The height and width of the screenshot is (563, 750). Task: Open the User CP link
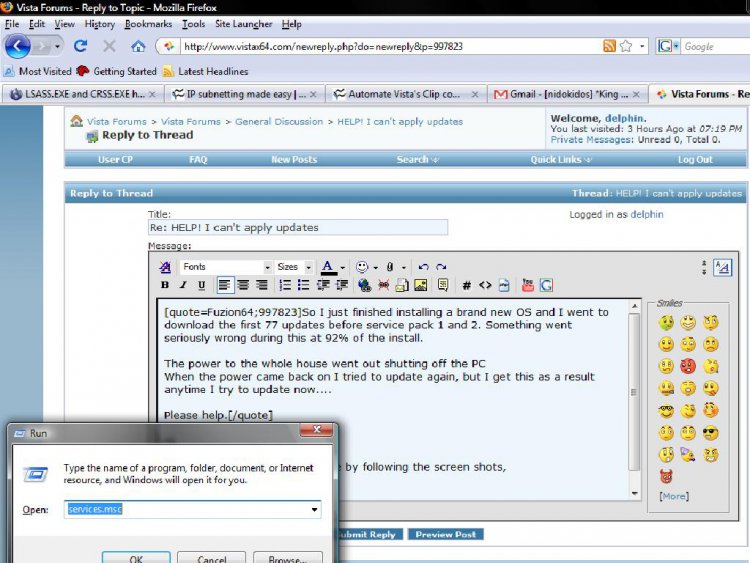[115, 160]
